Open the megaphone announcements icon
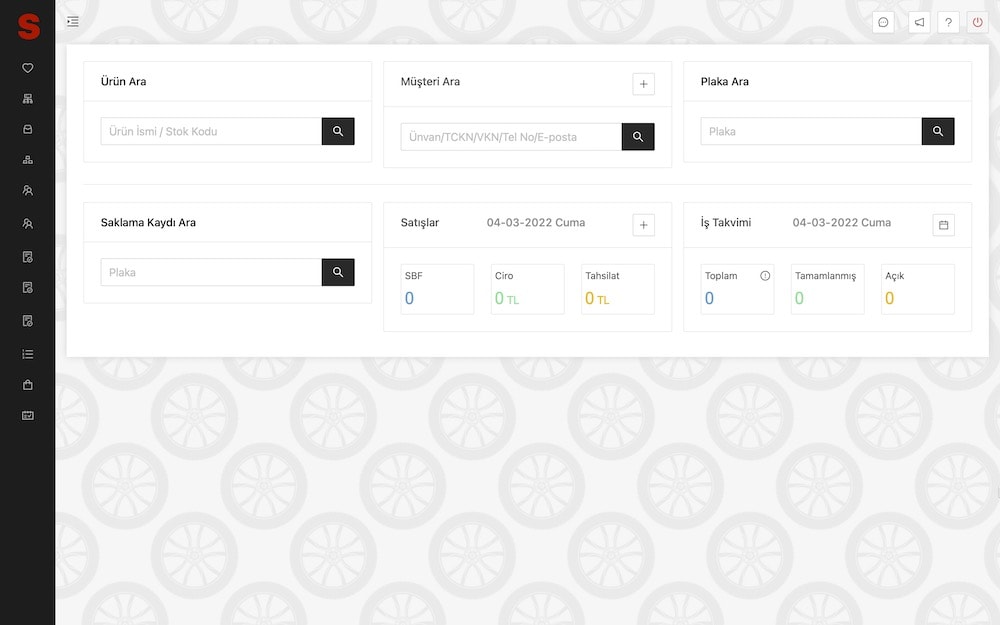The width and height of the screenshot is (1000, 625). pyautogui.click(x=919, y=22)
